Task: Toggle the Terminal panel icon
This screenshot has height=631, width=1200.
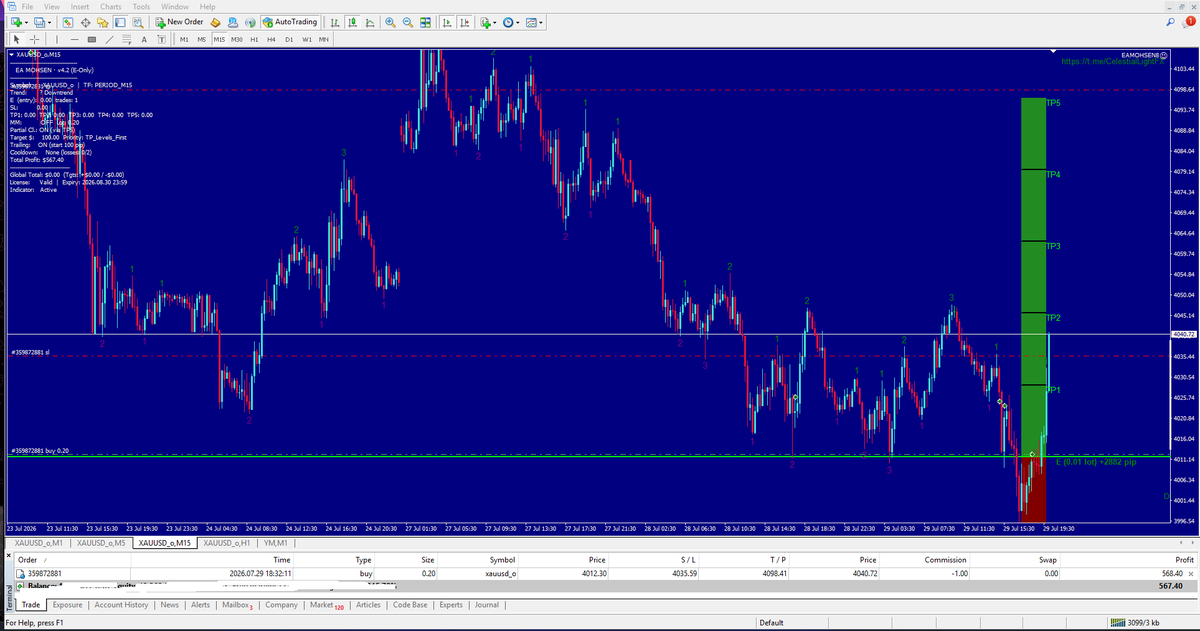Action: (120, 22)
